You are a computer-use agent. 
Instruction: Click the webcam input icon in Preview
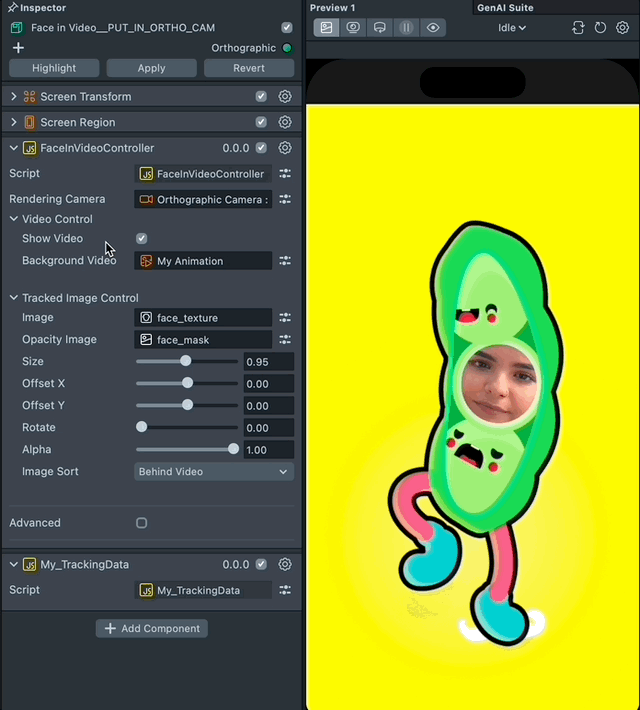coord(353,28)
